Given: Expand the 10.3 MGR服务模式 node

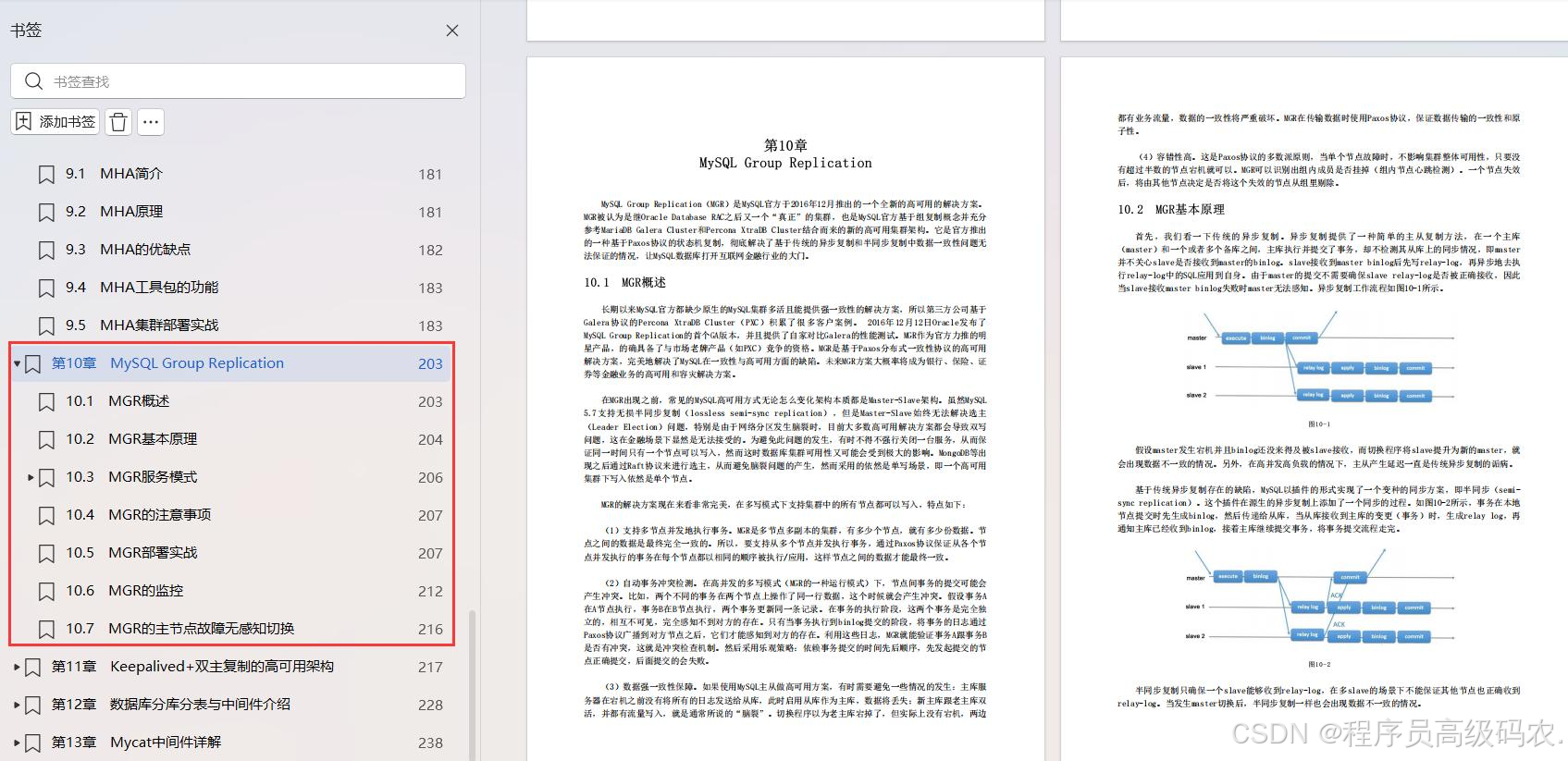Looking at the screenshot, I should [31, 477].
